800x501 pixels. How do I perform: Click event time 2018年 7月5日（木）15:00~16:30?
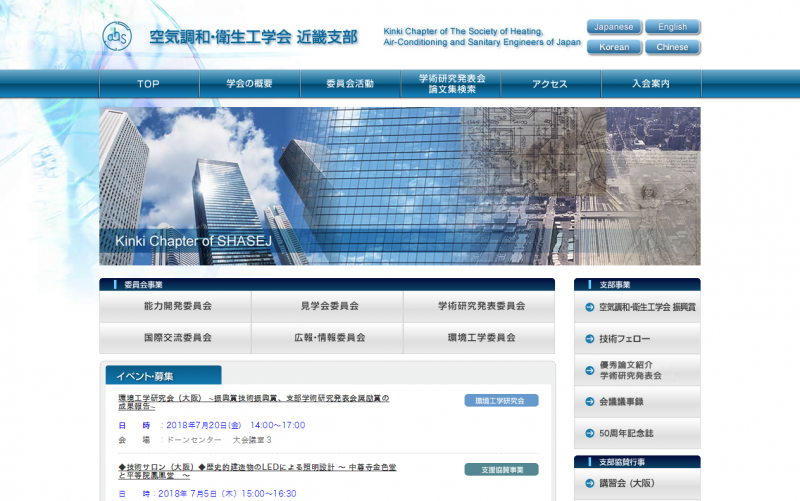pyautogui.click(x=227, y=493)
